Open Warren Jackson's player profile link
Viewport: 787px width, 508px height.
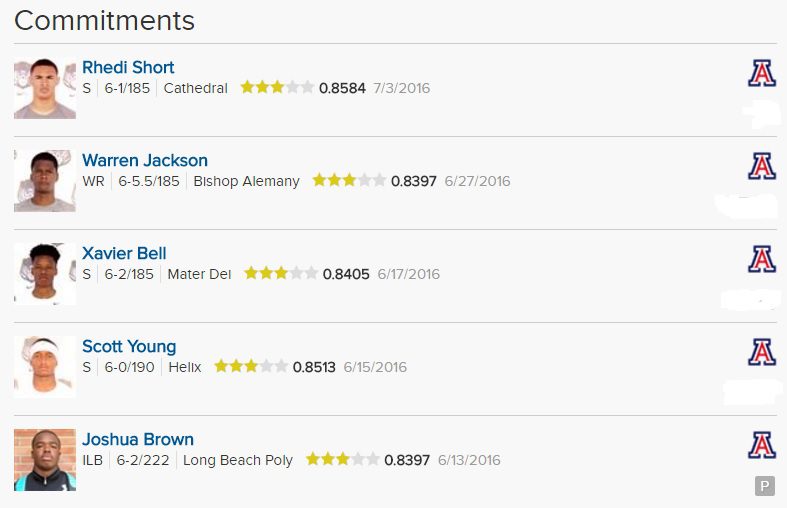coord(145,160)
